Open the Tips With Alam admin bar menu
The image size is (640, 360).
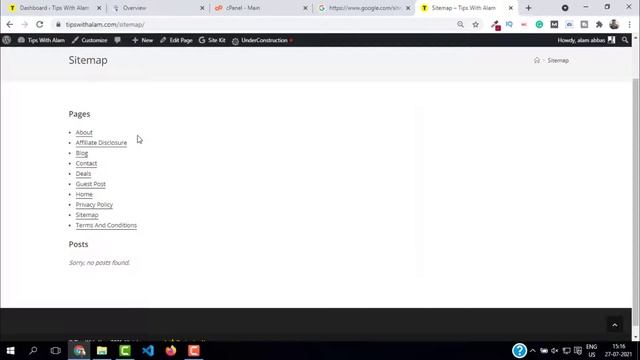pyautogui.click(x=41, y=40)
